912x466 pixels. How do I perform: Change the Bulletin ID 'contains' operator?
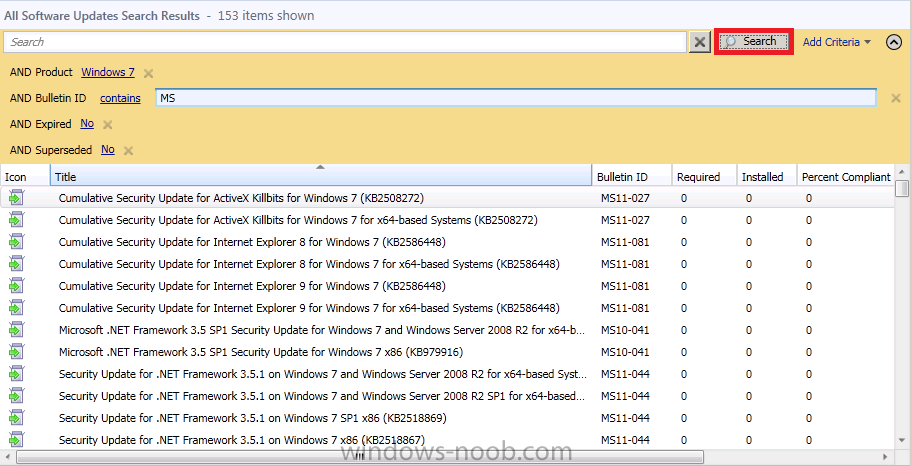coord(120,98)
